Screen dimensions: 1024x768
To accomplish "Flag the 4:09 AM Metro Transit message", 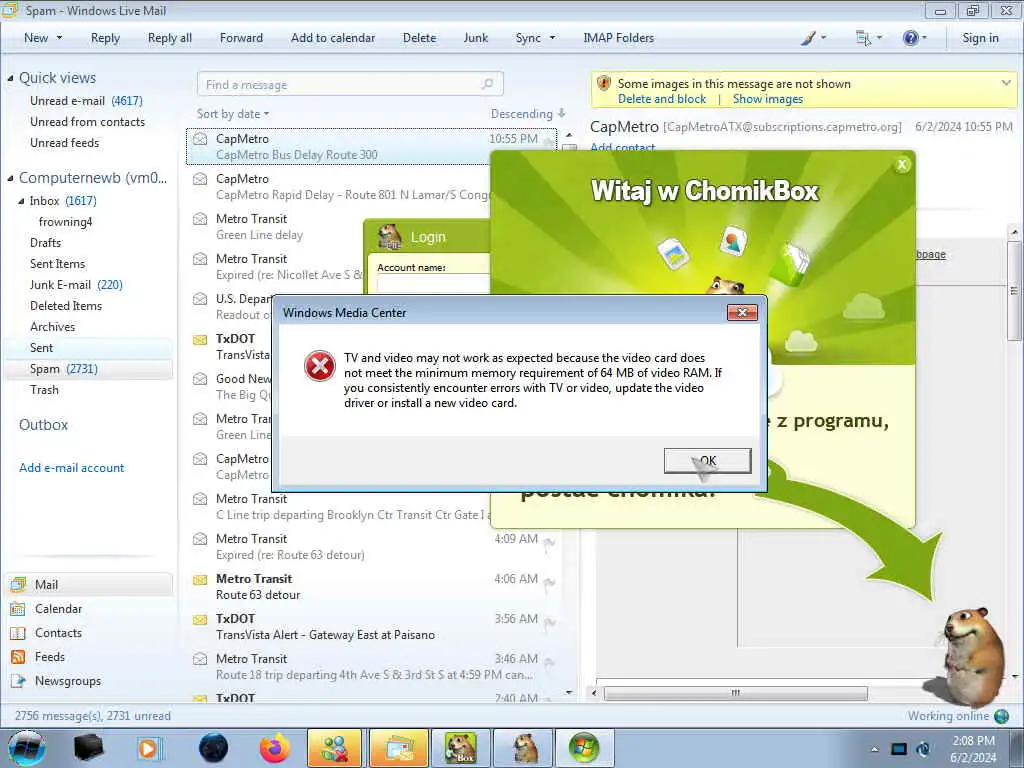I will [549, 542].
